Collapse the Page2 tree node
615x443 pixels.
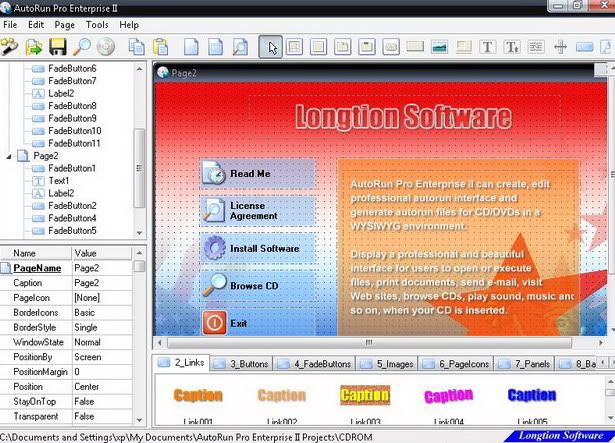[x=9, y=157]
